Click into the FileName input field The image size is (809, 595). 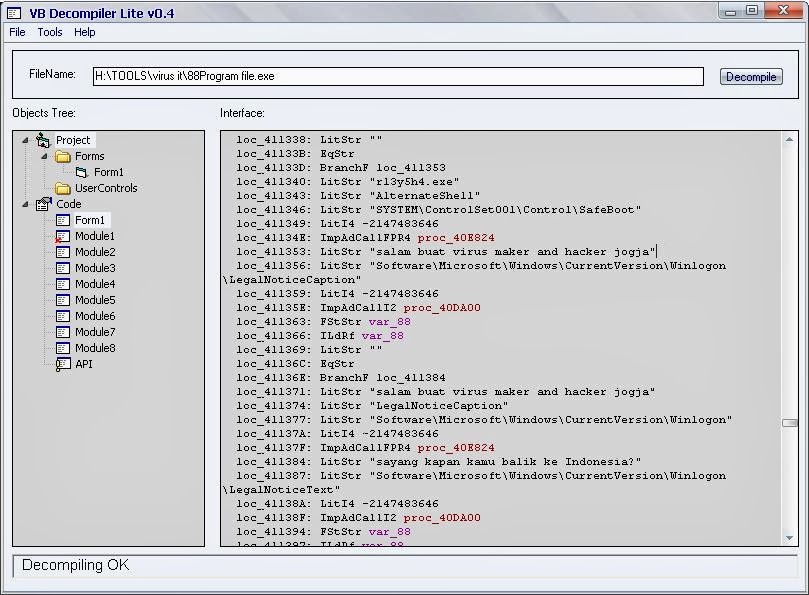398,76
